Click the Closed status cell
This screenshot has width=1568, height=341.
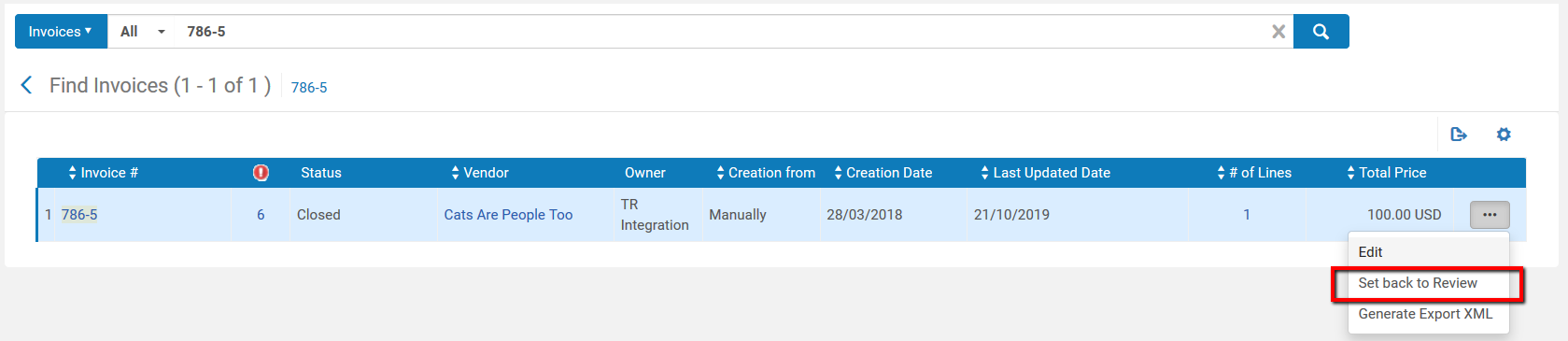(318, 215)
